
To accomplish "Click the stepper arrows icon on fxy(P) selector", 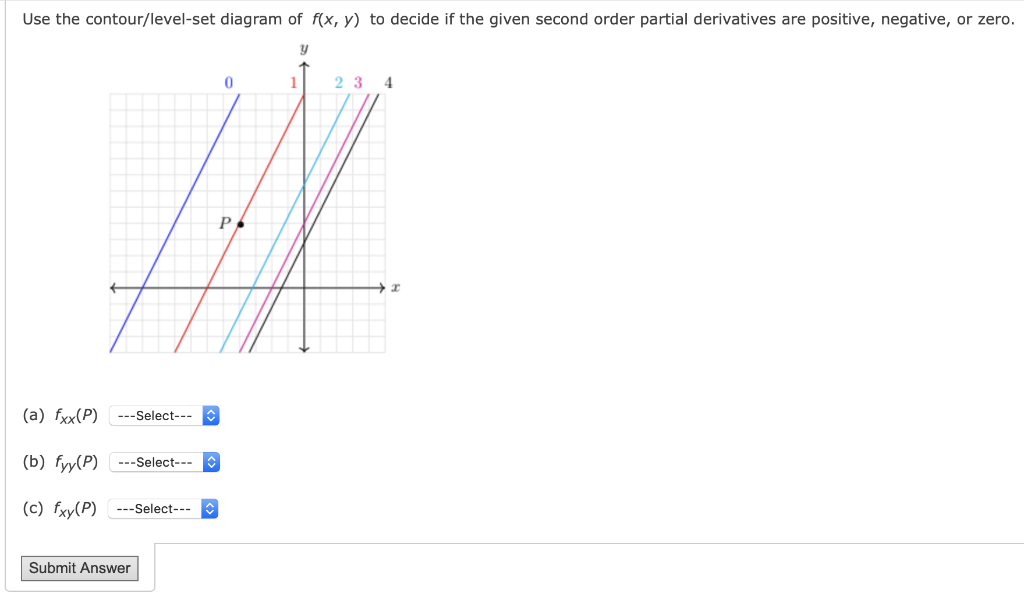I will coord(208,508).
